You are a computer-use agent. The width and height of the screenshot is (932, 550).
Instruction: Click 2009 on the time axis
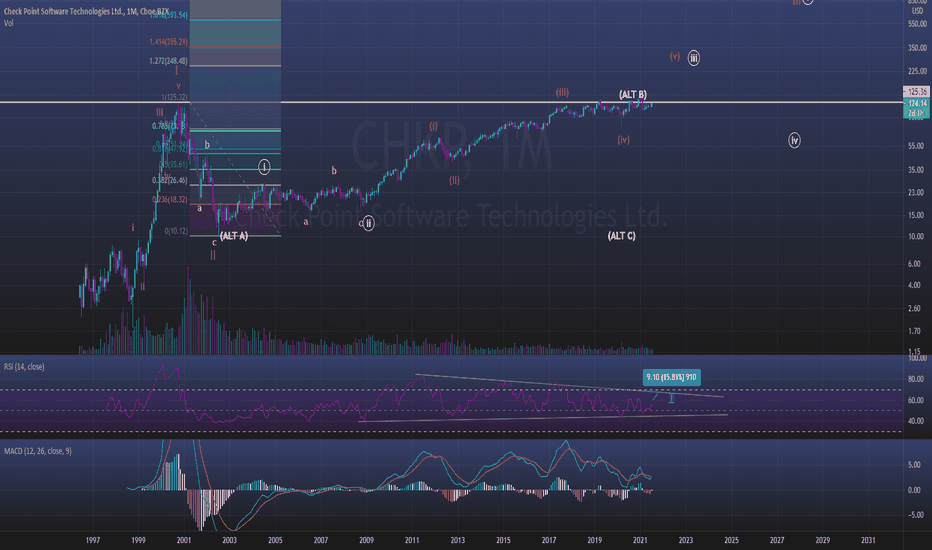(366, 540)
